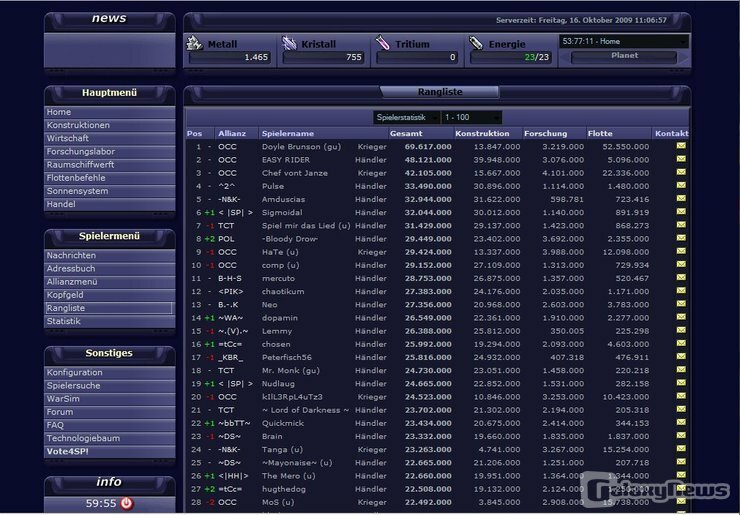Image resolution: width=740 pixels, height=515 pixels.
Task: Open the Konstruktionen menu item
Action: 109,125
